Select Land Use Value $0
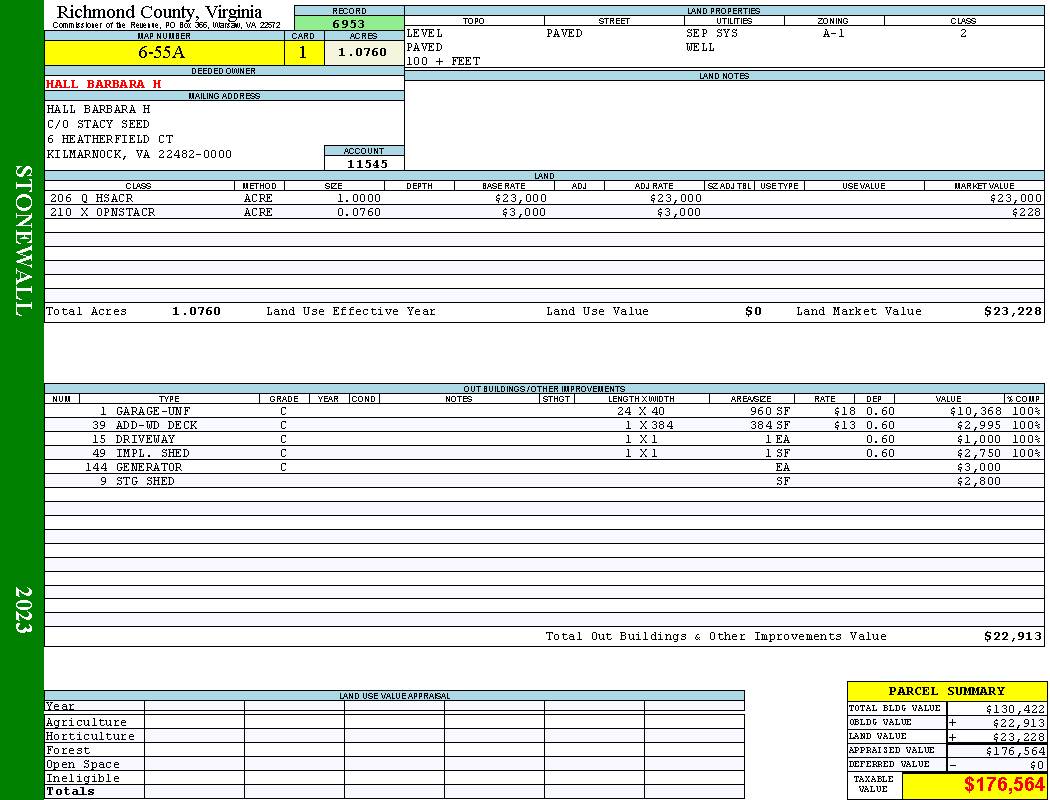 click(x=753, y=311)
